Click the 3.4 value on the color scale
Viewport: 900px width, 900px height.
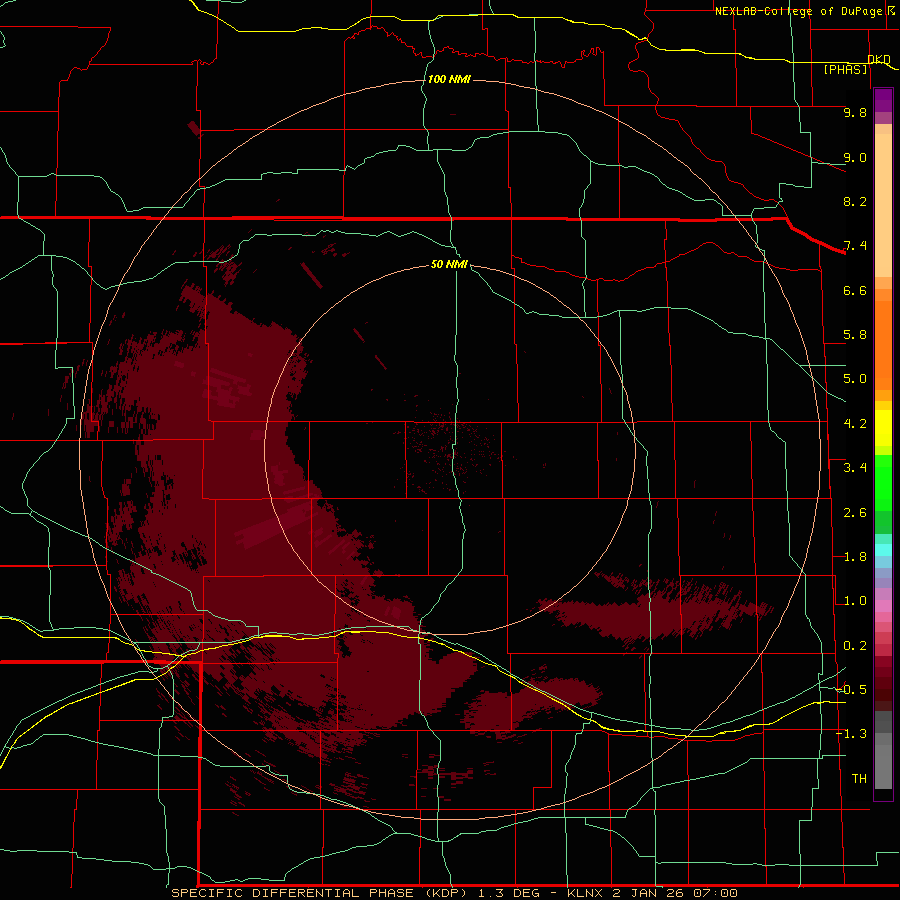coord(855,468)
